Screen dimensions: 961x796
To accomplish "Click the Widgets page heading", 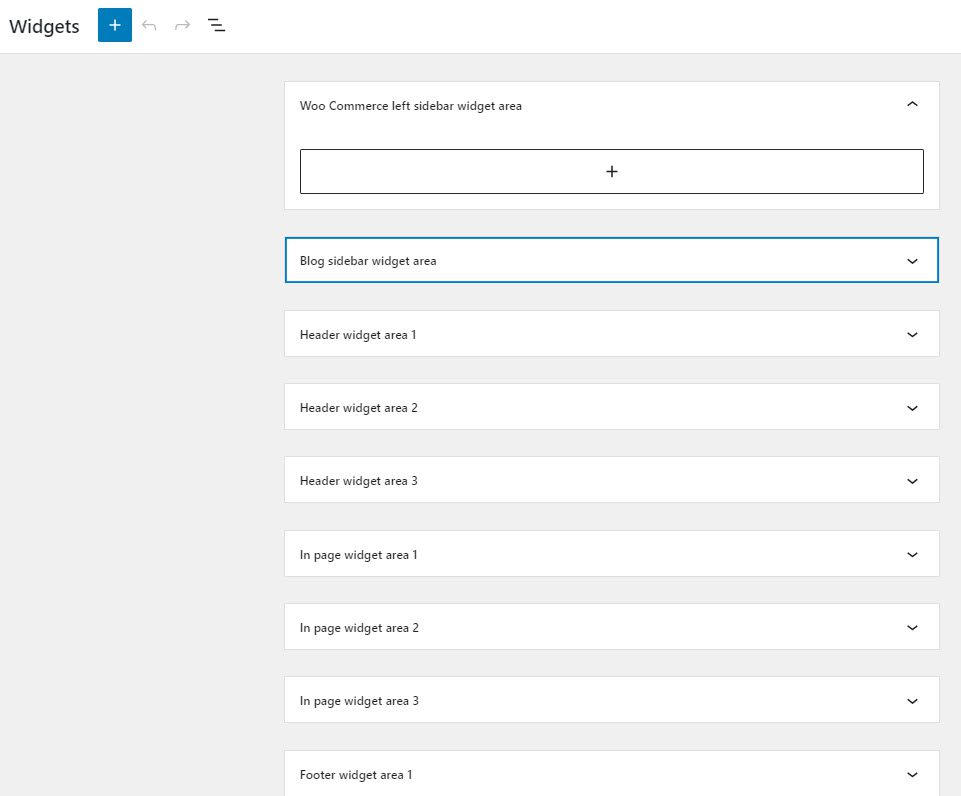I will pos(44,27).
